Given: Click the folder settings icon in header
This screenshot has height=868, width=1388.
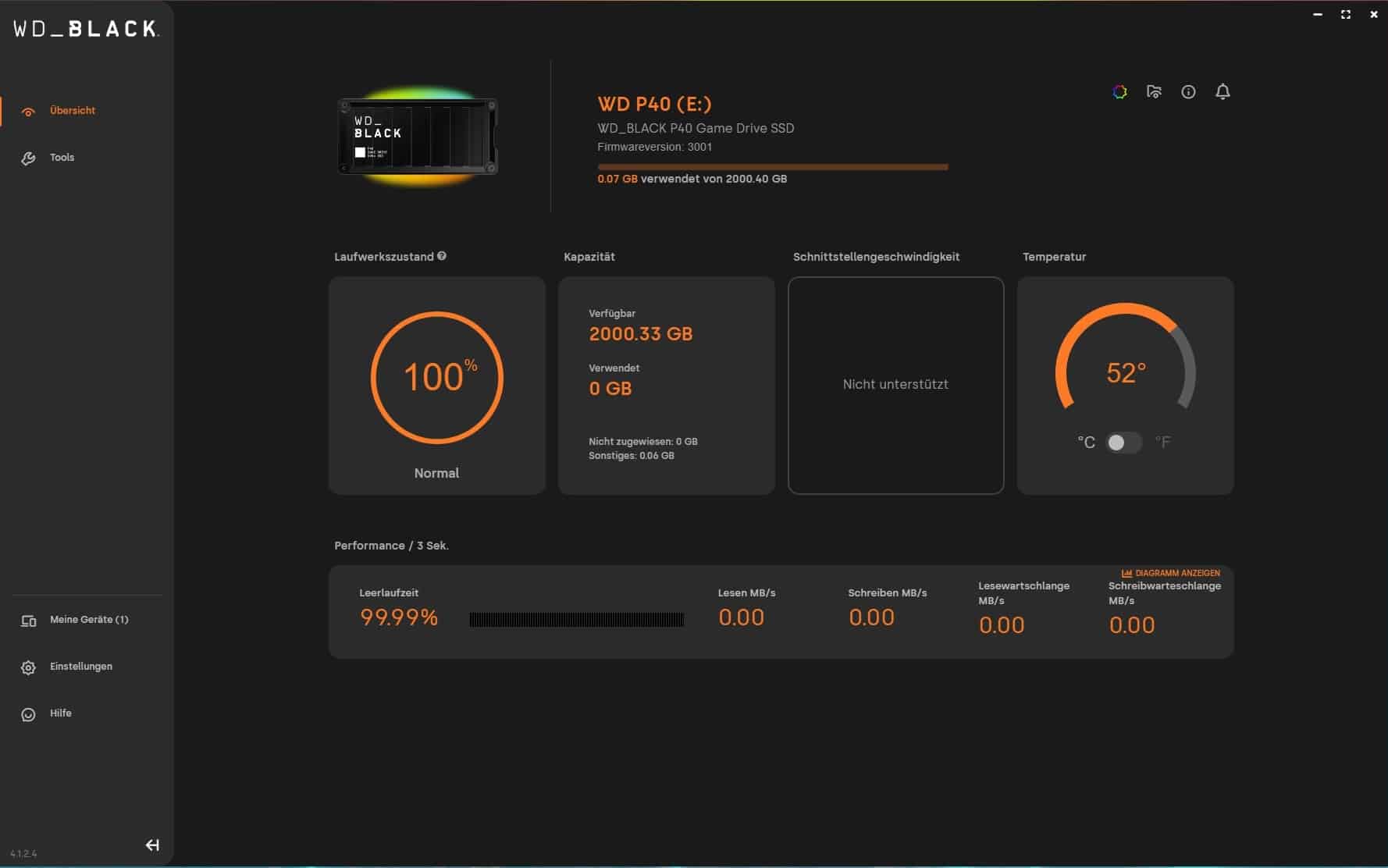Looking at the screenshot, I should [1154, 92].
